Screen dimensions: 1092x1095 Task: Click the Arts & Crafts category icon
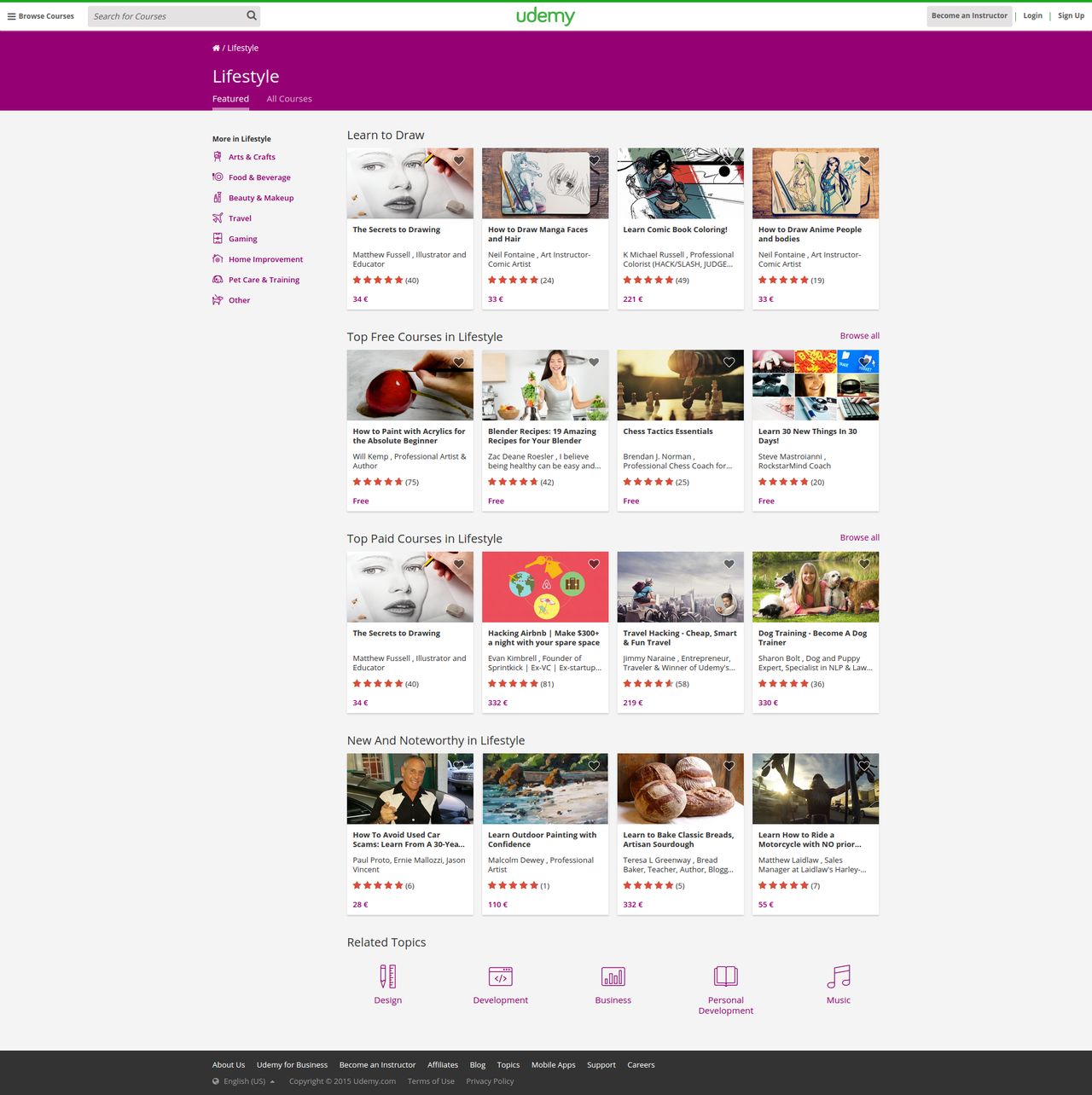tap(218, 157)
